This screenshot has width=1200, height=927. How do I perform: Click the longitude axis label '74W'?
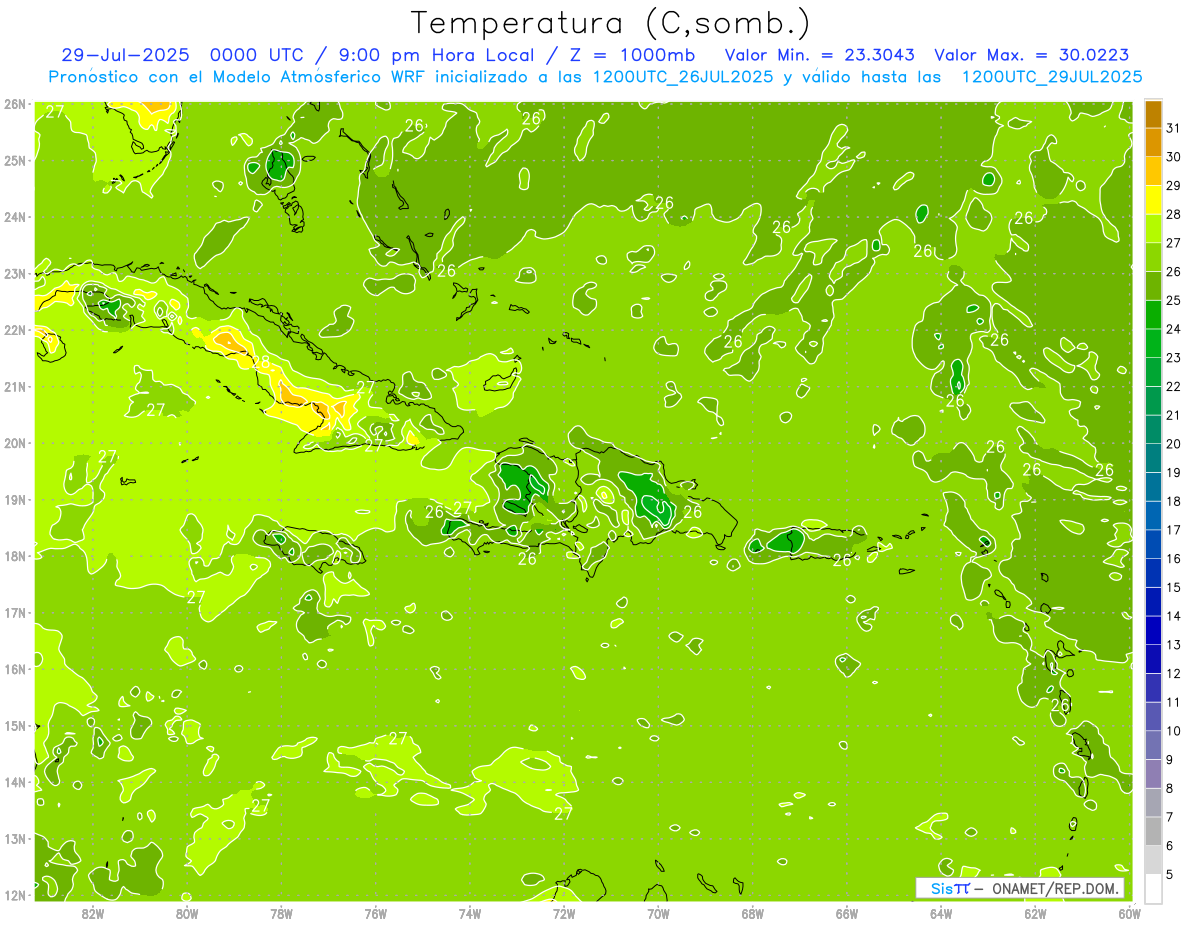(x=470, y=913)
